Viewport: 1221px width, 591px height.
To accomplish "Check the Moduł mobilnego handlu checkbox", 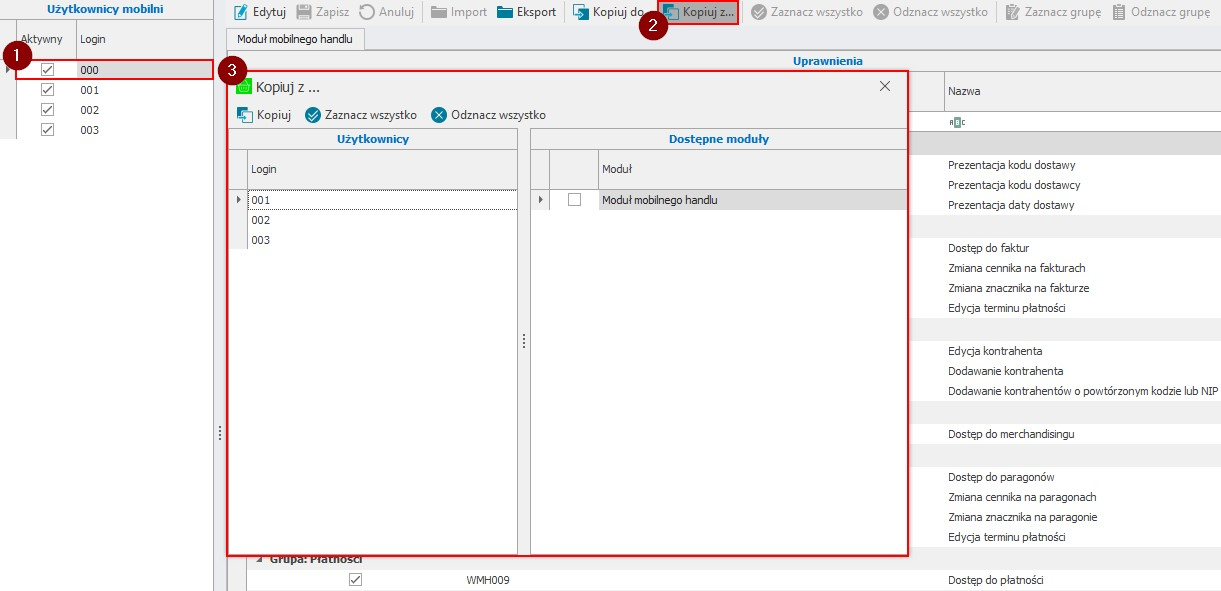I will click(574, 200).
